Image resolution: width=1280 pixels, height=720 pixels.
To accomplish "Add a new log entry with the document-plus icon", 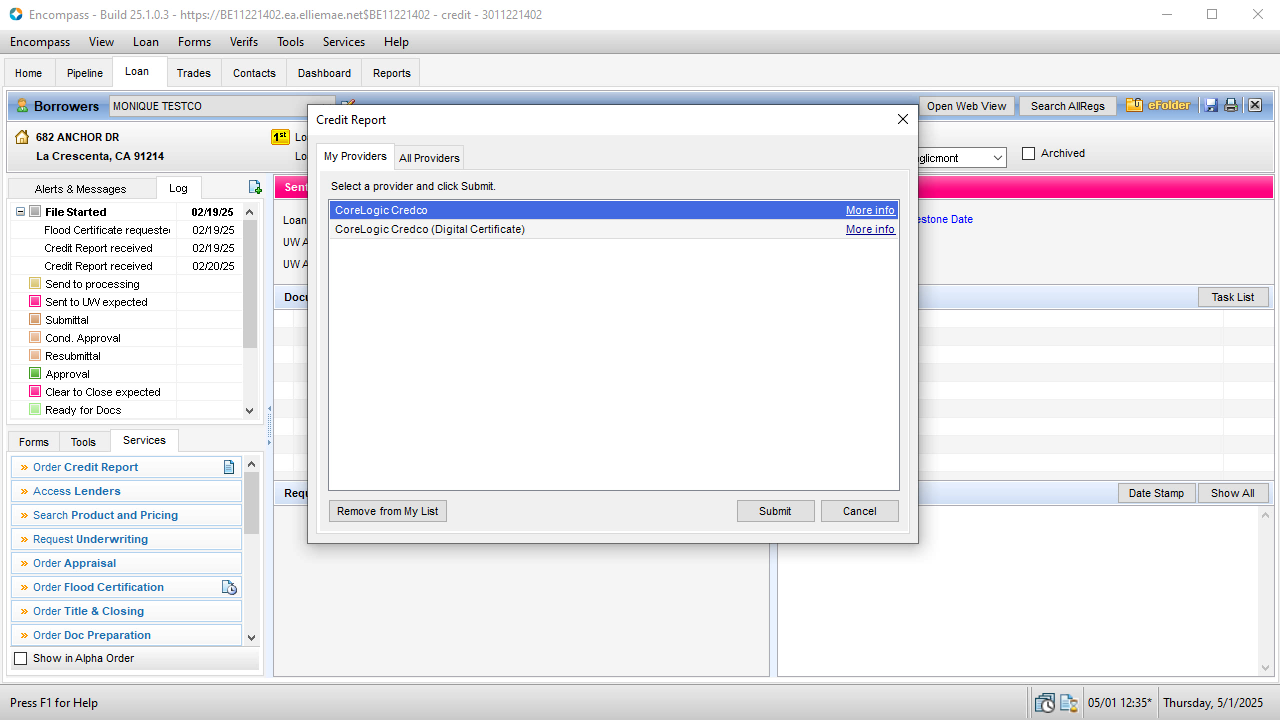I will [x=255, y=187].
